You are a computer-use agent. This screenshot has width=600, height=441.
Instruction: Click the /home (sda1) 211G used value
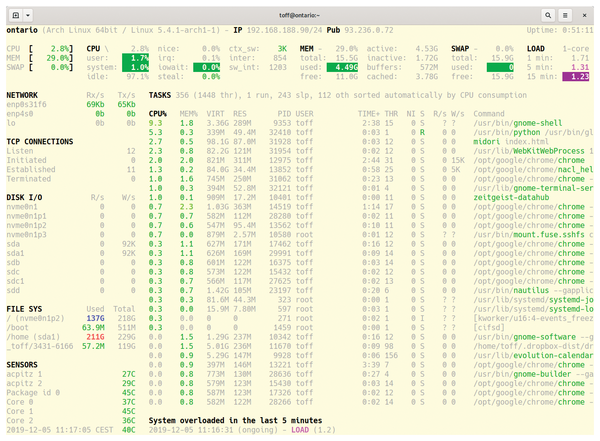95,337
